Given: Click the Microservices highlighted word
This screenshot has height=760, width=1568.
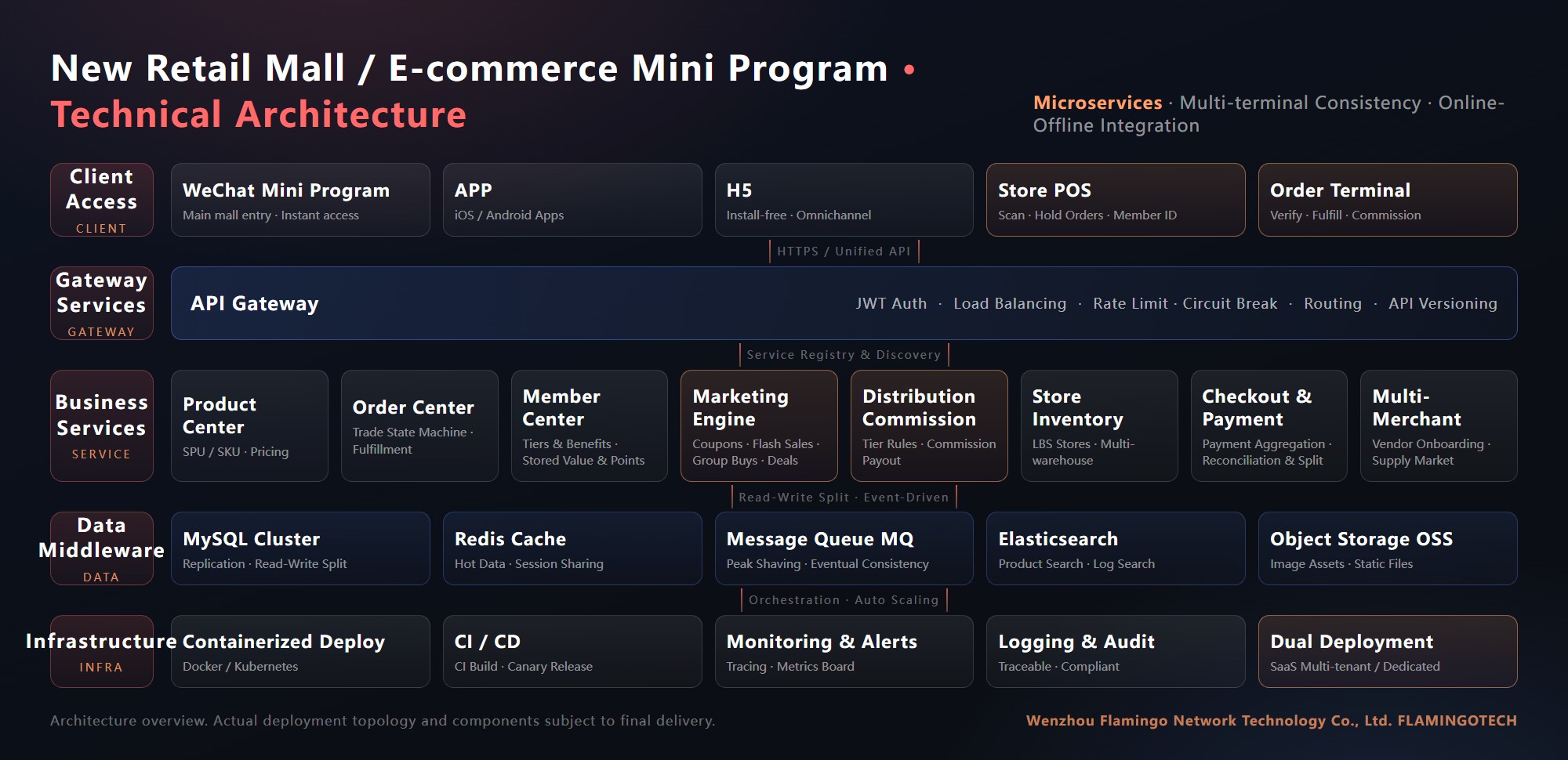Looking at the screenshot, I should [x=1098, y=103].
